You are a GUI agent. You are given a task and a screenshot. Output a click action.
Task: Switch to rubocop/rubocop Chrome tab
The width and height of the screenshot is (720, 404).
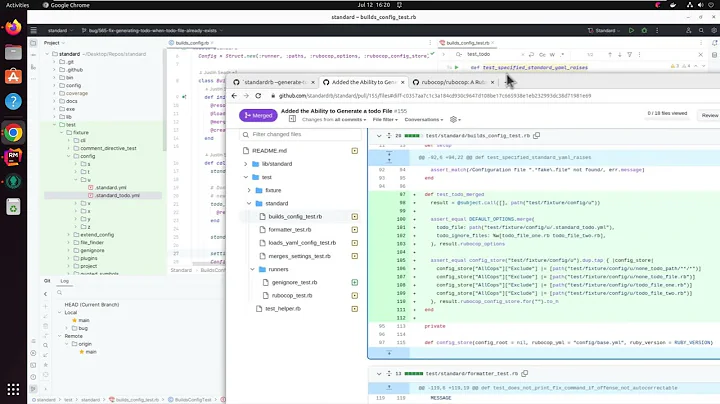(452, 82)
